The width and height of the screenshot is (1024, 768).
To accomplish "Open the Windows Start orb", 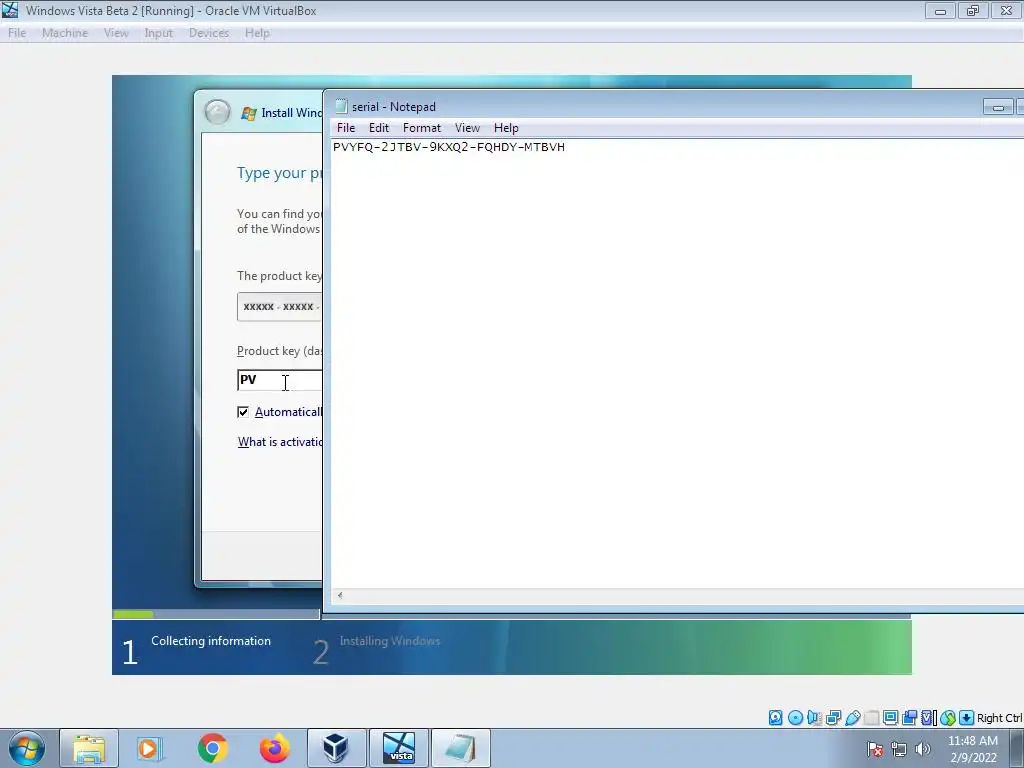I will [x=27, y=748].
